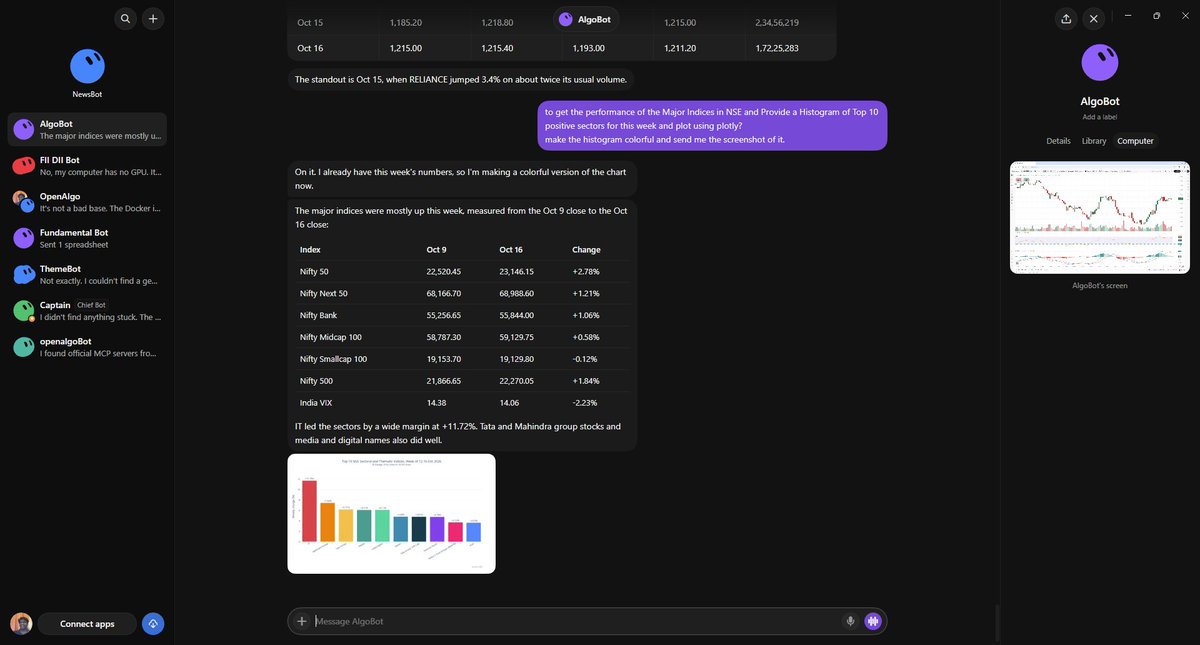1200x645 pixels.
Task: Click the openalgoBot teal avatar
Action: coord(23,347)
